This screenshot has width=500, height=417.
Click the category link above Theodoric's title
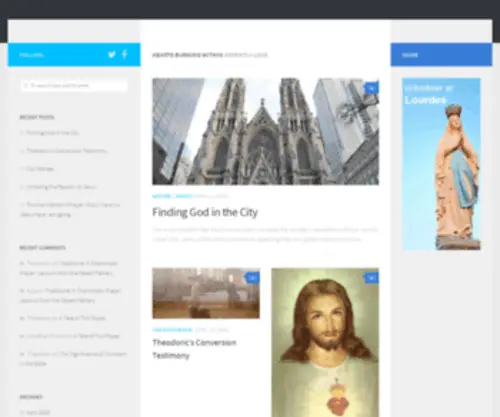pos(172,330)
